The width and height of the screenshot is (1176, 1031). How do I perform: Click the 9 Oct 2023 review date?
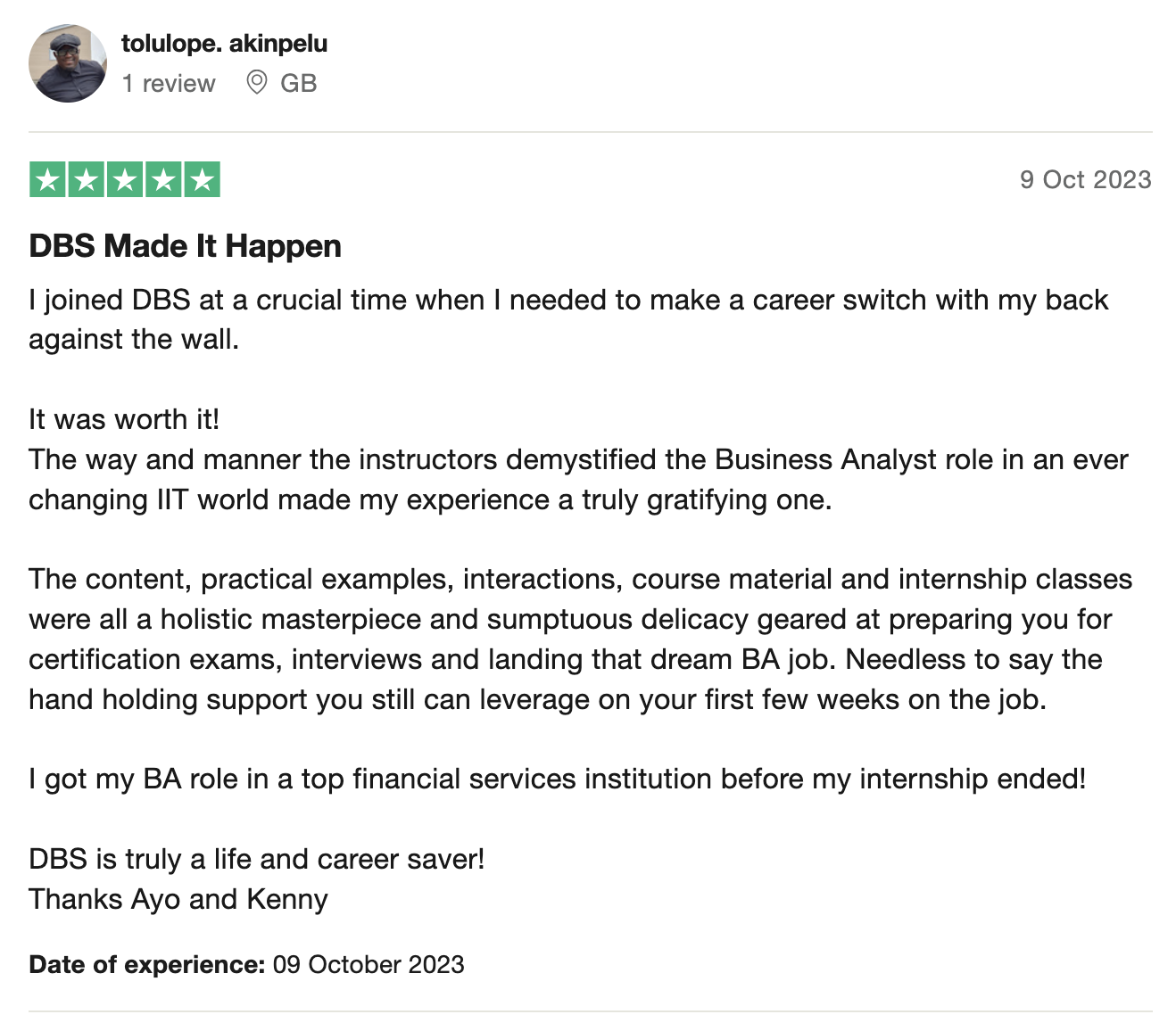[x=1085, y=179]
